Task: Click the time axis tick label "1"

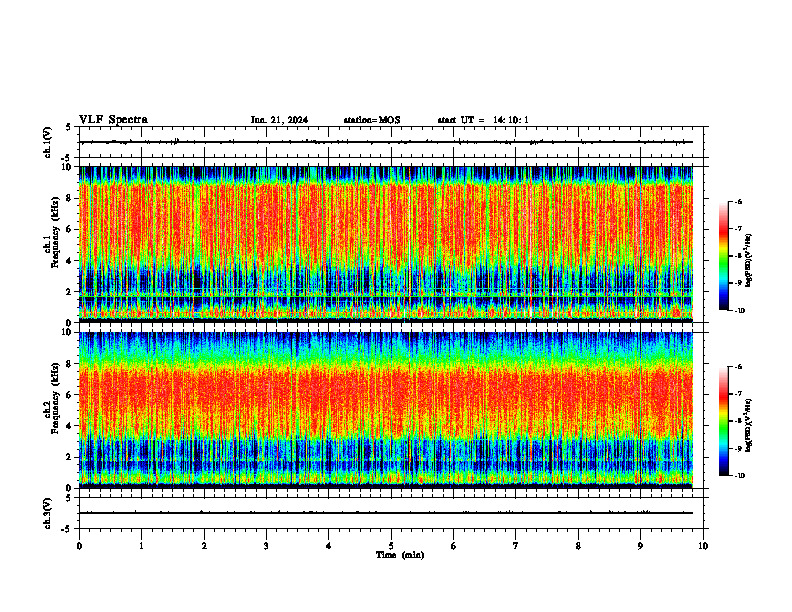Action: tap(141, 546)
